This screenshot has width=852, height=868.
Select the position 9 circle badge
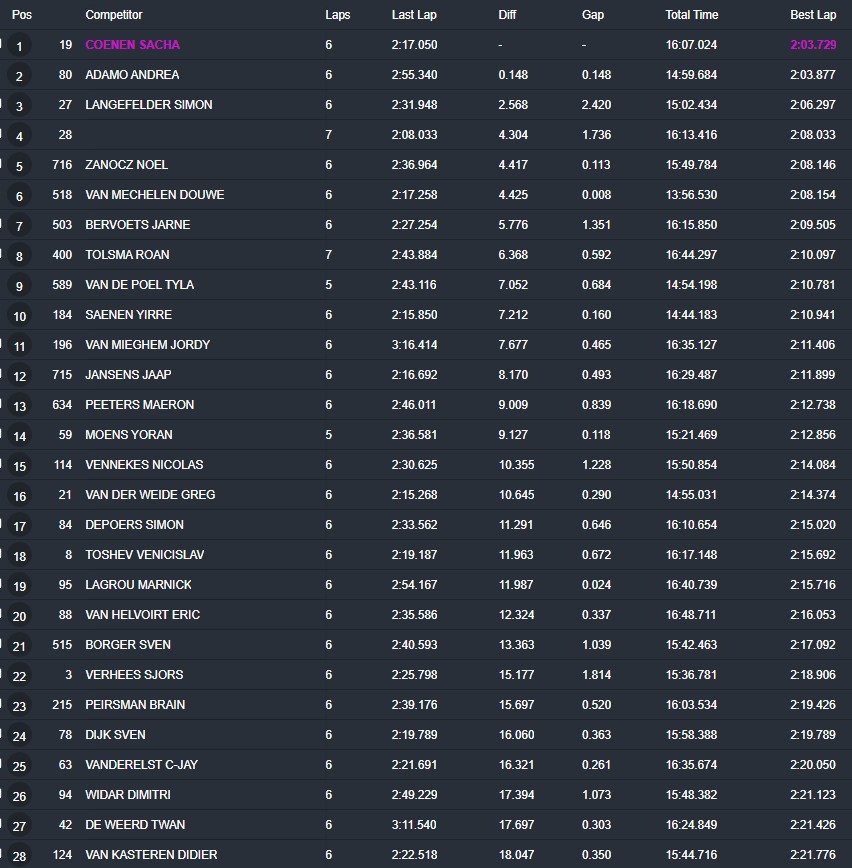(x=19, y=286)
